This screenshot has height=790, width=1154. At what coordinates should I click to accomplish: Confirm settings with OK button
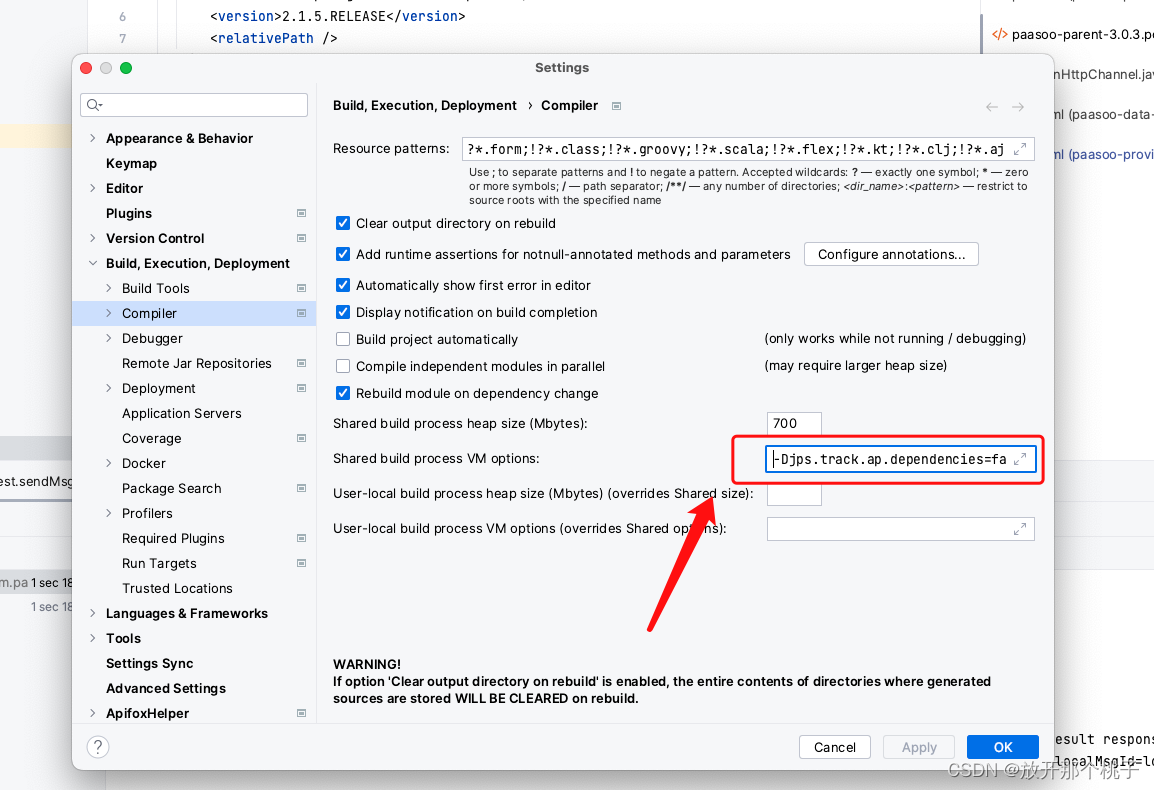(x=1003, y=747)
